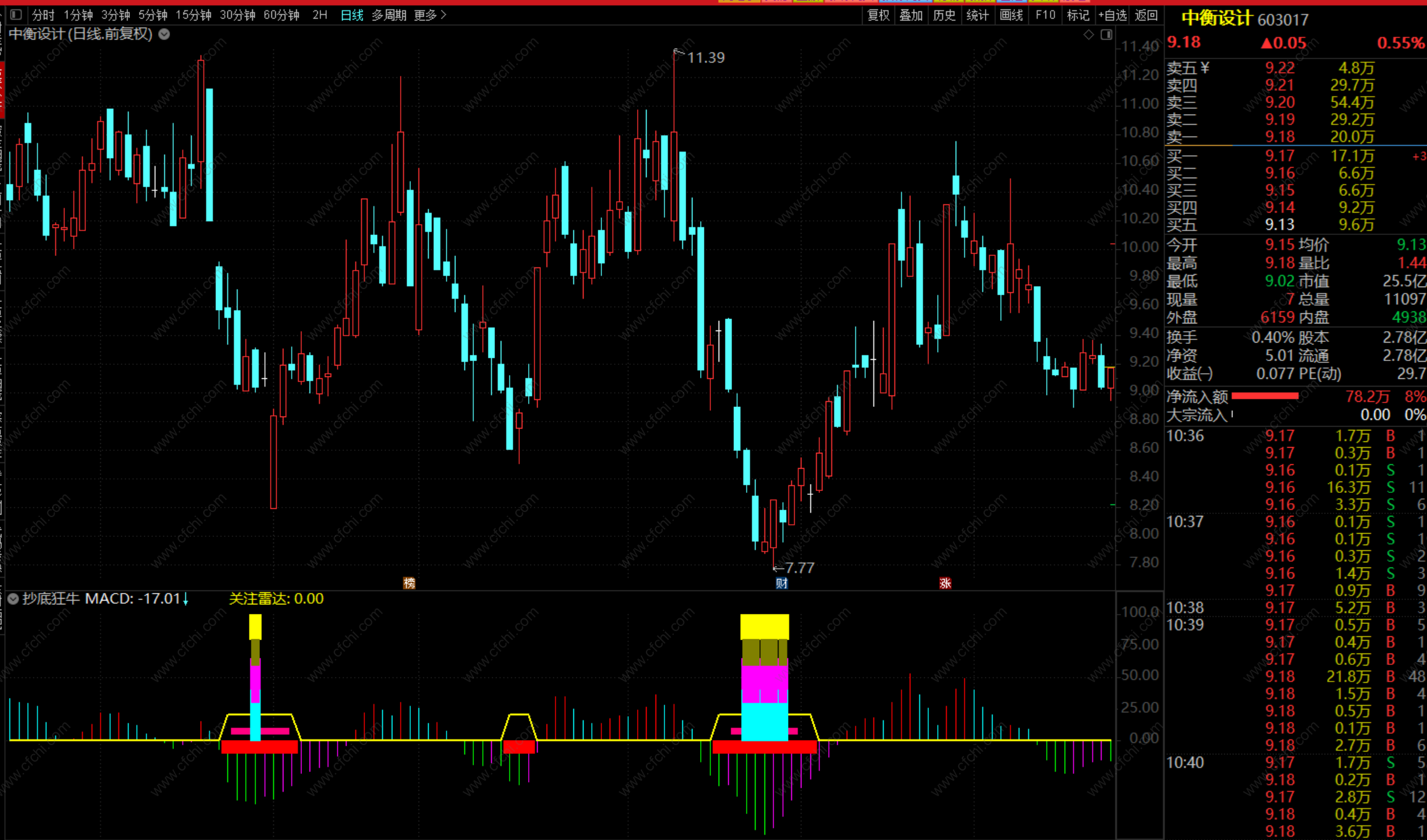Click the 11.39 high price label
Viewport: 1427px width, 840px height.
coord(706,57)
